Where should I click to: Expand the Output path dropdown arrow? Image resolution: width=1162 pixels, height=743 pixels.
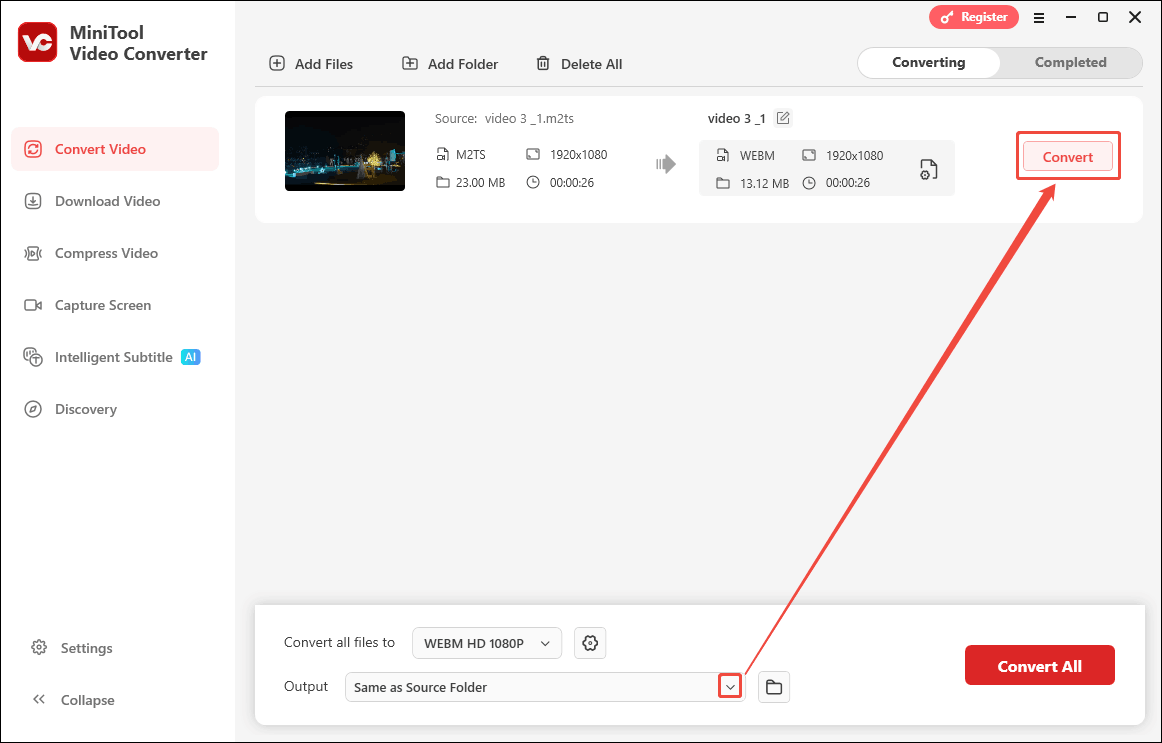point(730,686)
